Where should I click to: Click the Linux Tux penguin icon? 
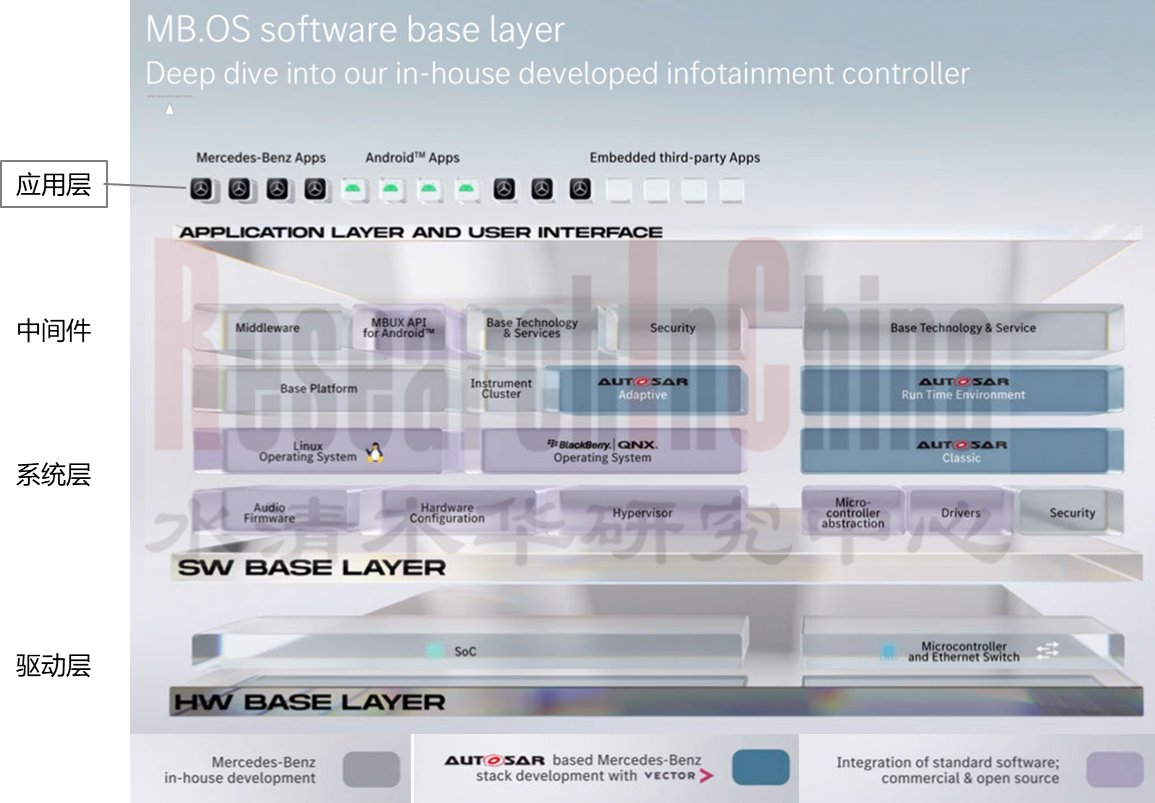pyautogui.click(x=375, y=452)
